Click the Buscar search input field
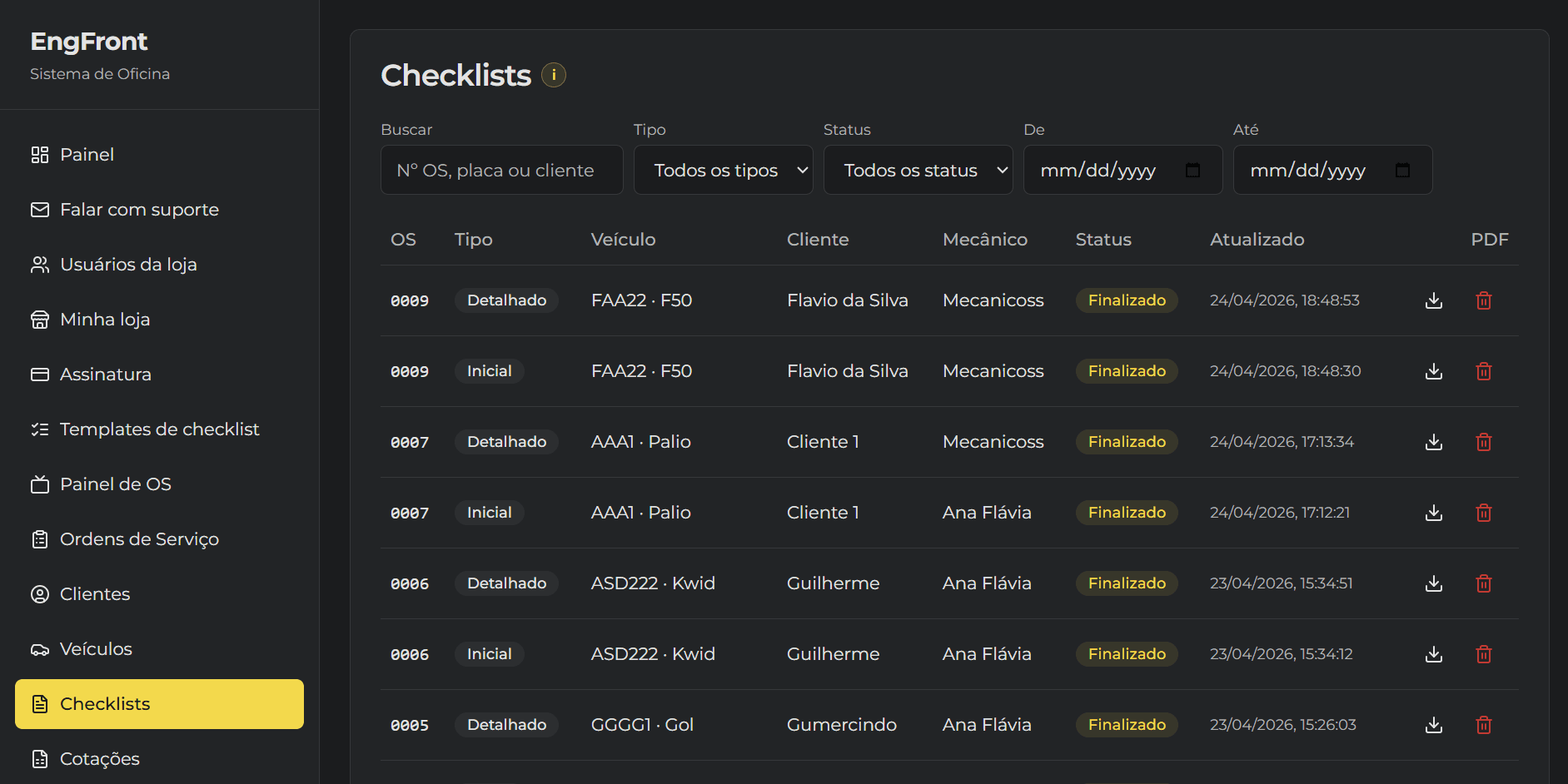This screenshot has width=1568, height=784. click(x=500, y=170)
